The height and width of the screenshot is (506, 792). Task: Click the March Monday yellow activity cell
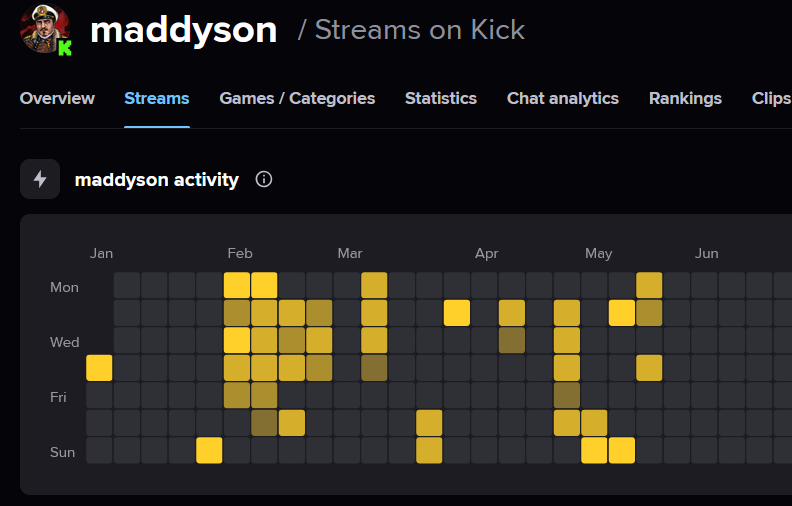[374, 285]
